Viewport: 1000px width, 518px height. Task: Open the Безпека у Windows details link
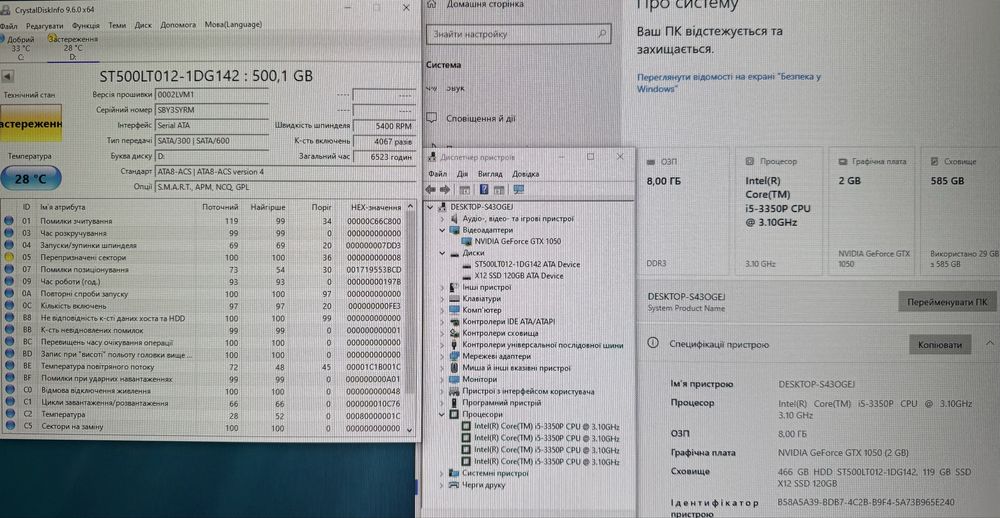(x=728, y=83)
